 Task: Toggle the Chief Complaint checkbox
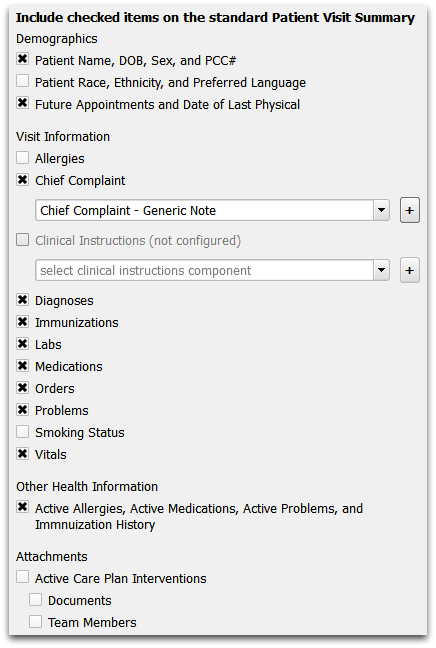click(23, 180)
